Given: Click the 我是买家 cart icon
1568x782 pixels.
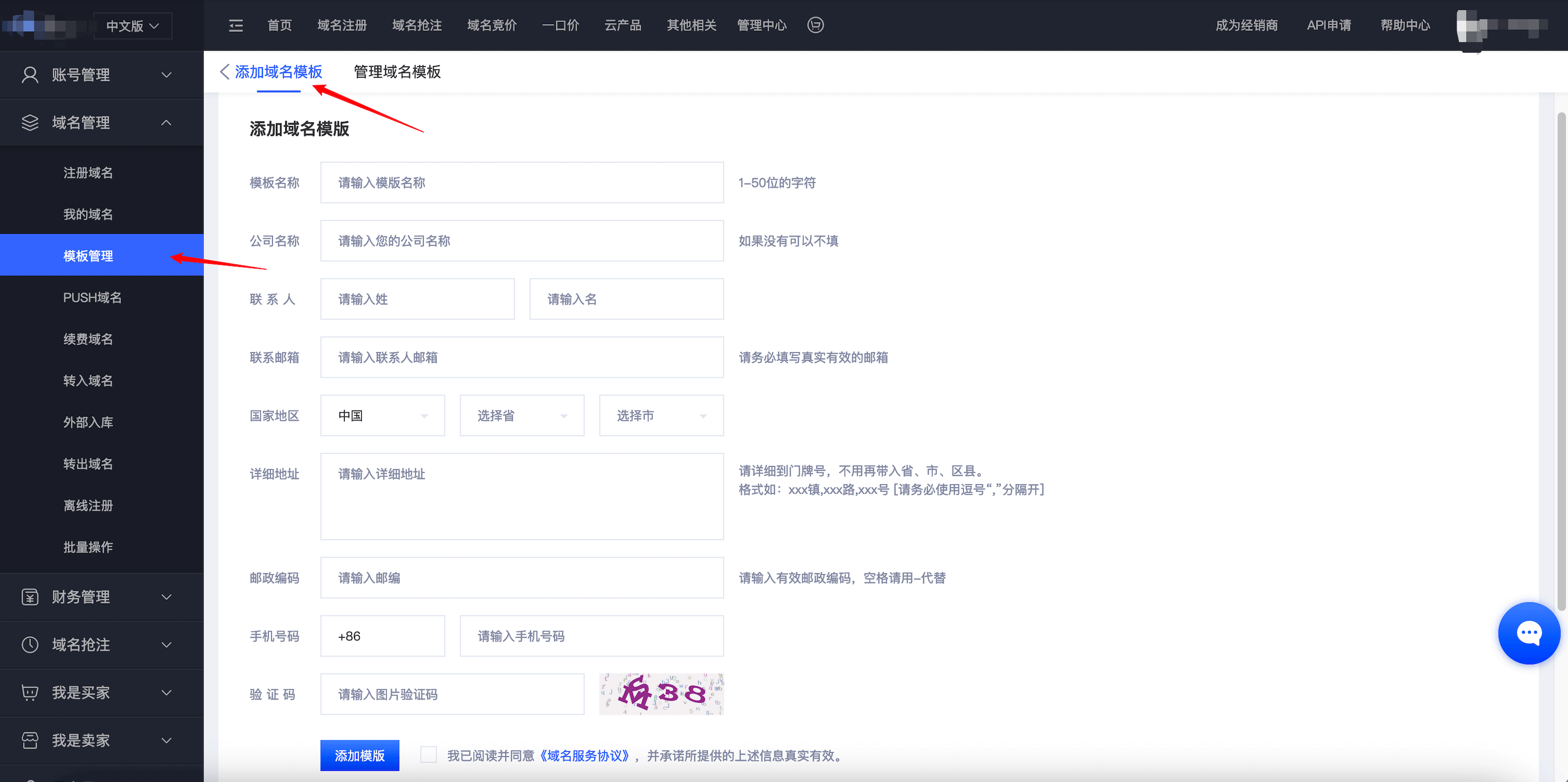Looking at the screenshot, I should (30, 693).
